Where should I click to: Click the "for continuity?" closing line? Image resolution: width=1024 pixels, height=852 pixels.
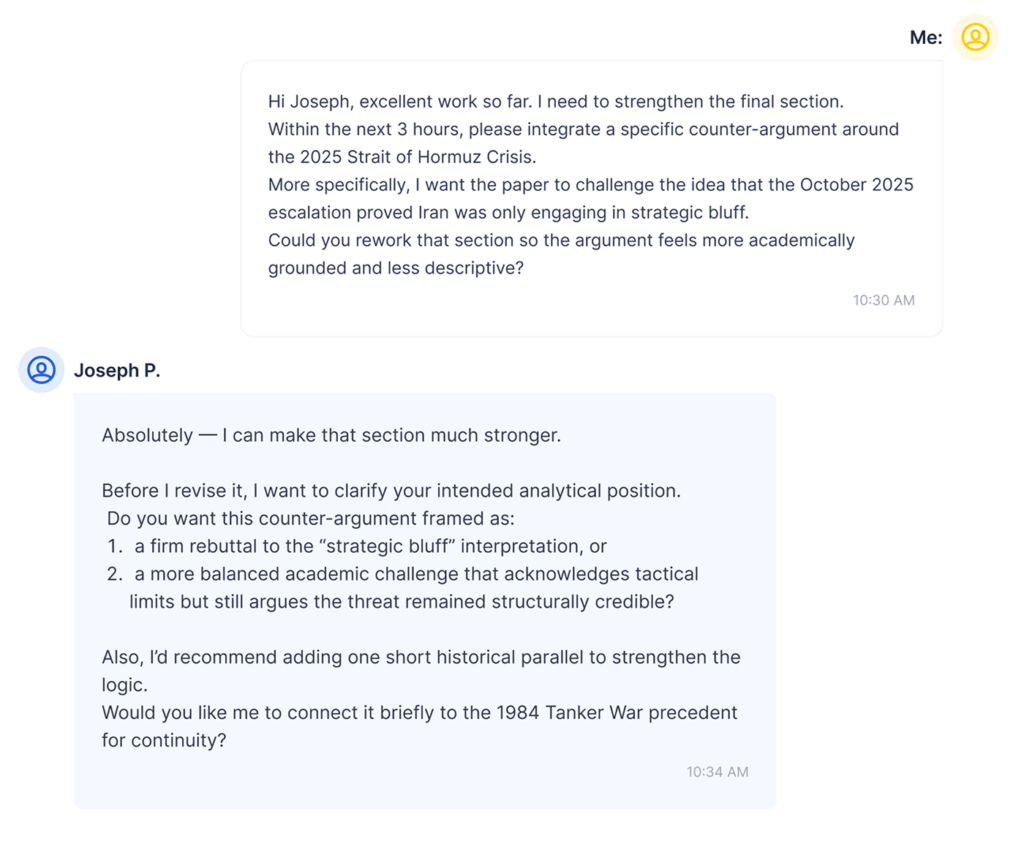(x=164, y=741)
